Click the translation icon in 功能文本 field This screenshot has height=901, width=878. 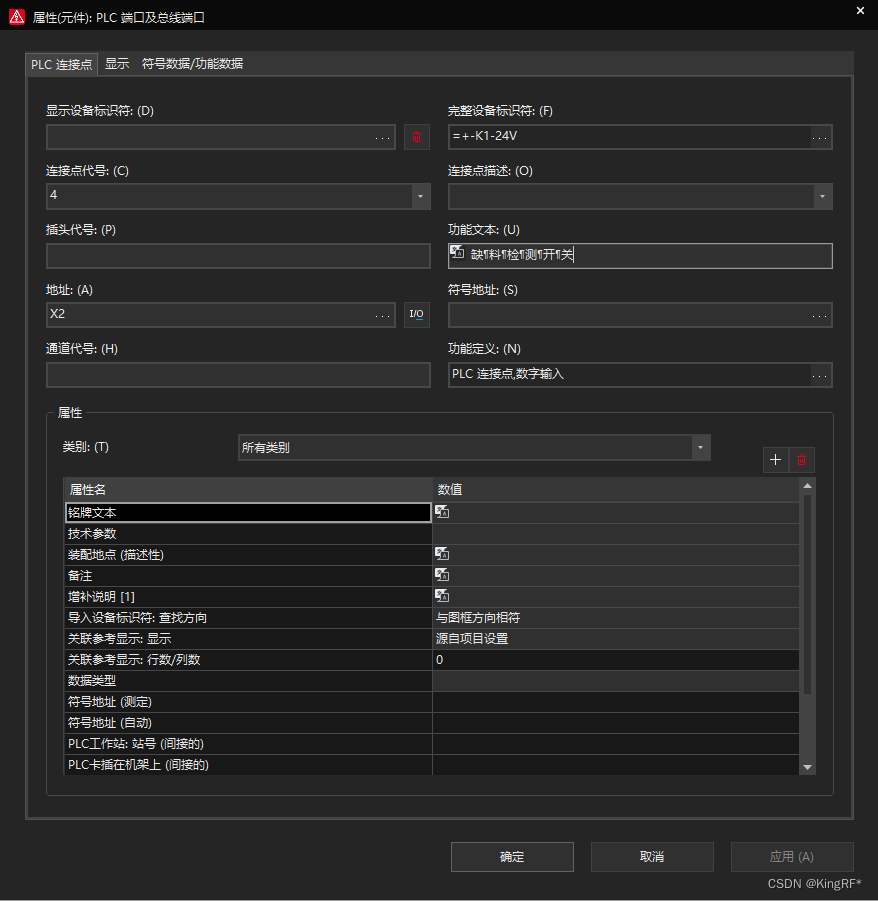pyautogui.click(x=457, y=252)
